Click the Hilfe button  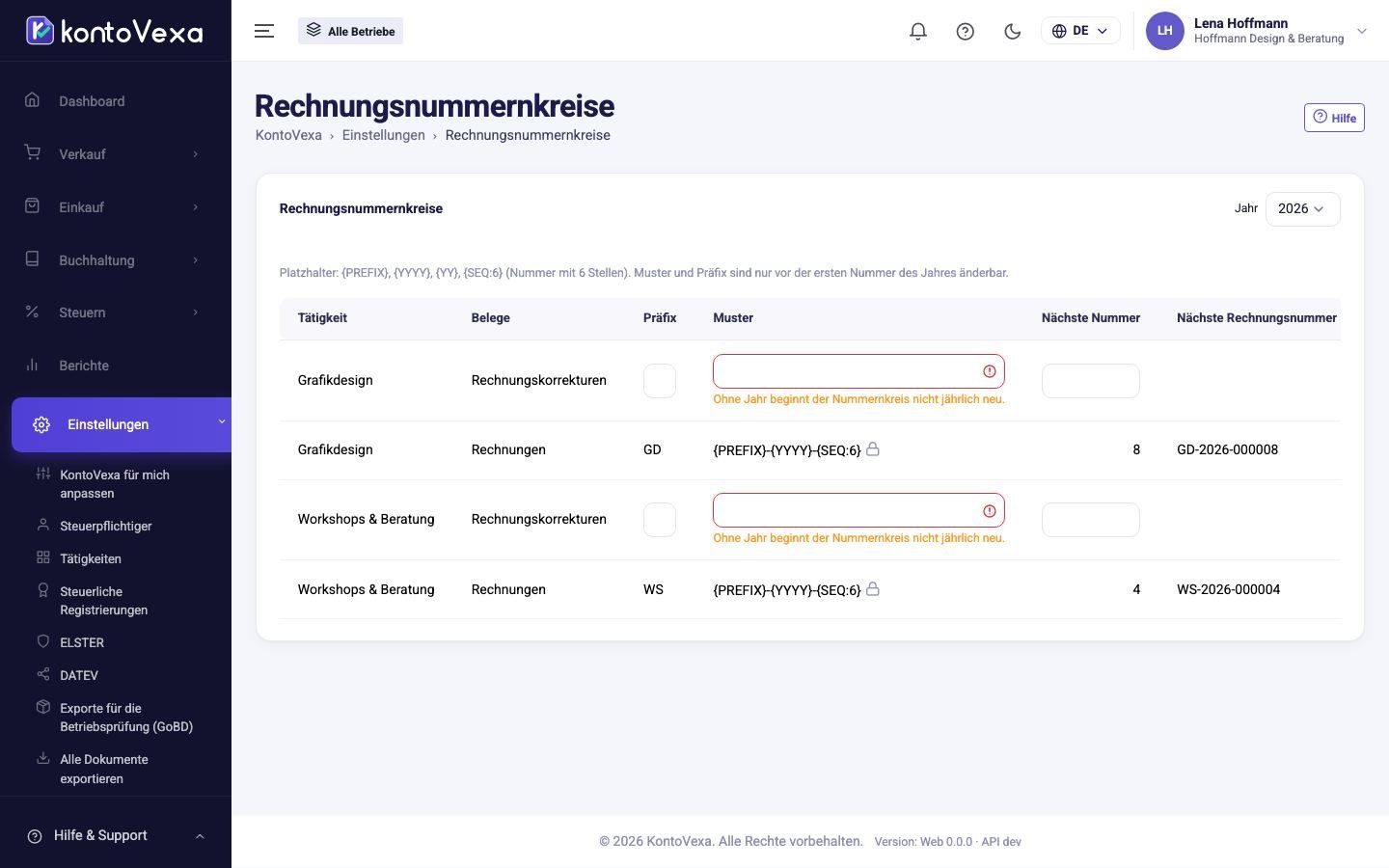click(x=1334, y=118)
